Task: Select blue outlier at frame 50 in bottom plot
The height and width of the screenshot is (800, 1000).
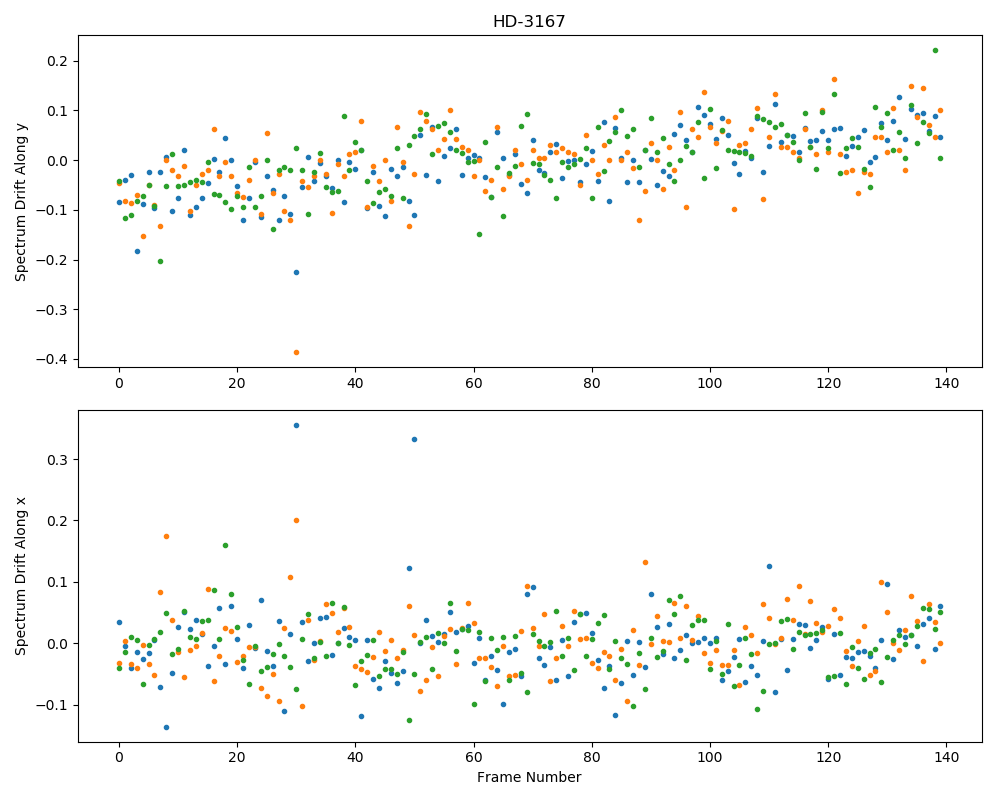Action: point(415,440)
